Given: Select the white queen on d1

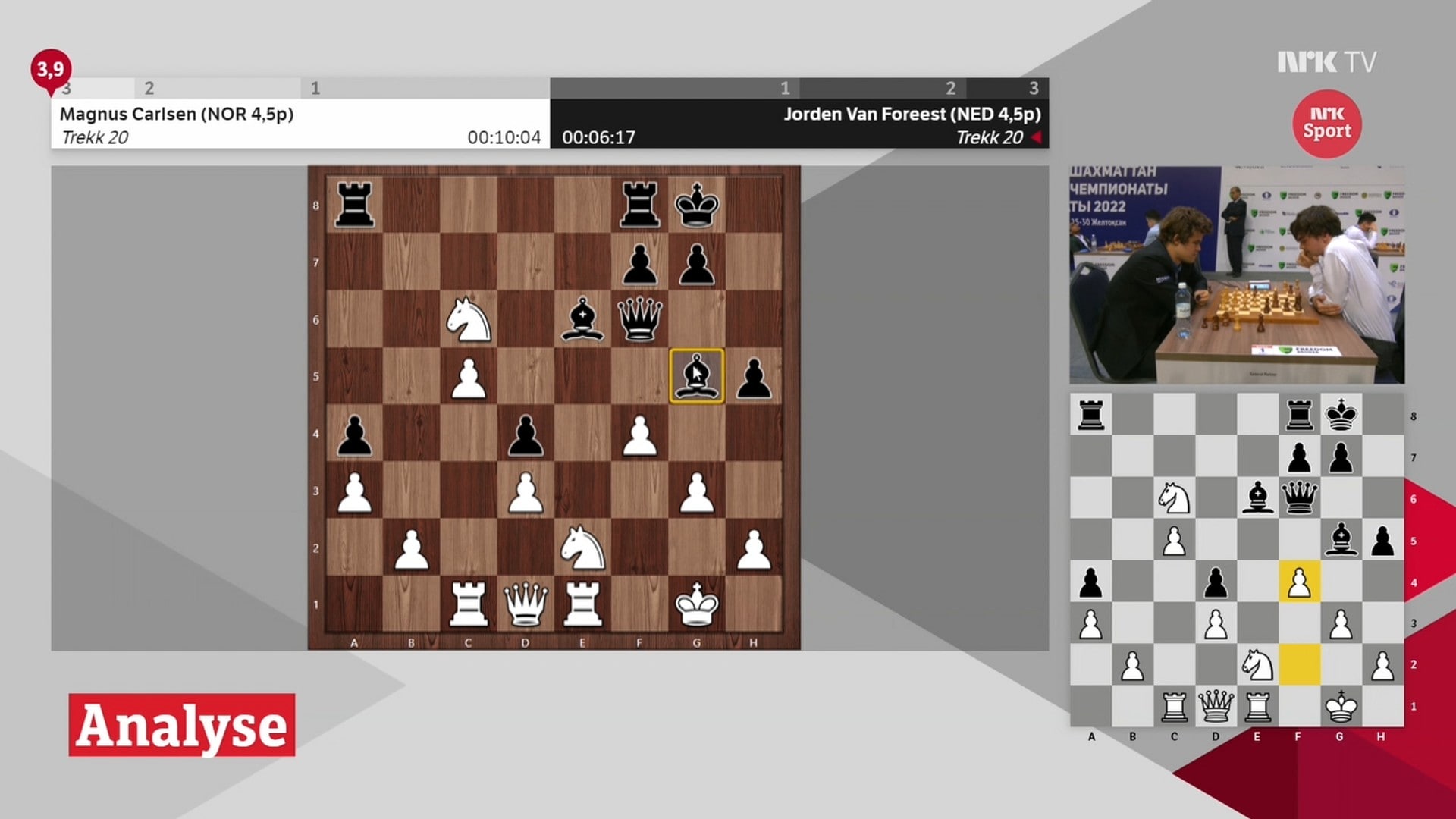Looking at the screenshot, I should 526,604.
